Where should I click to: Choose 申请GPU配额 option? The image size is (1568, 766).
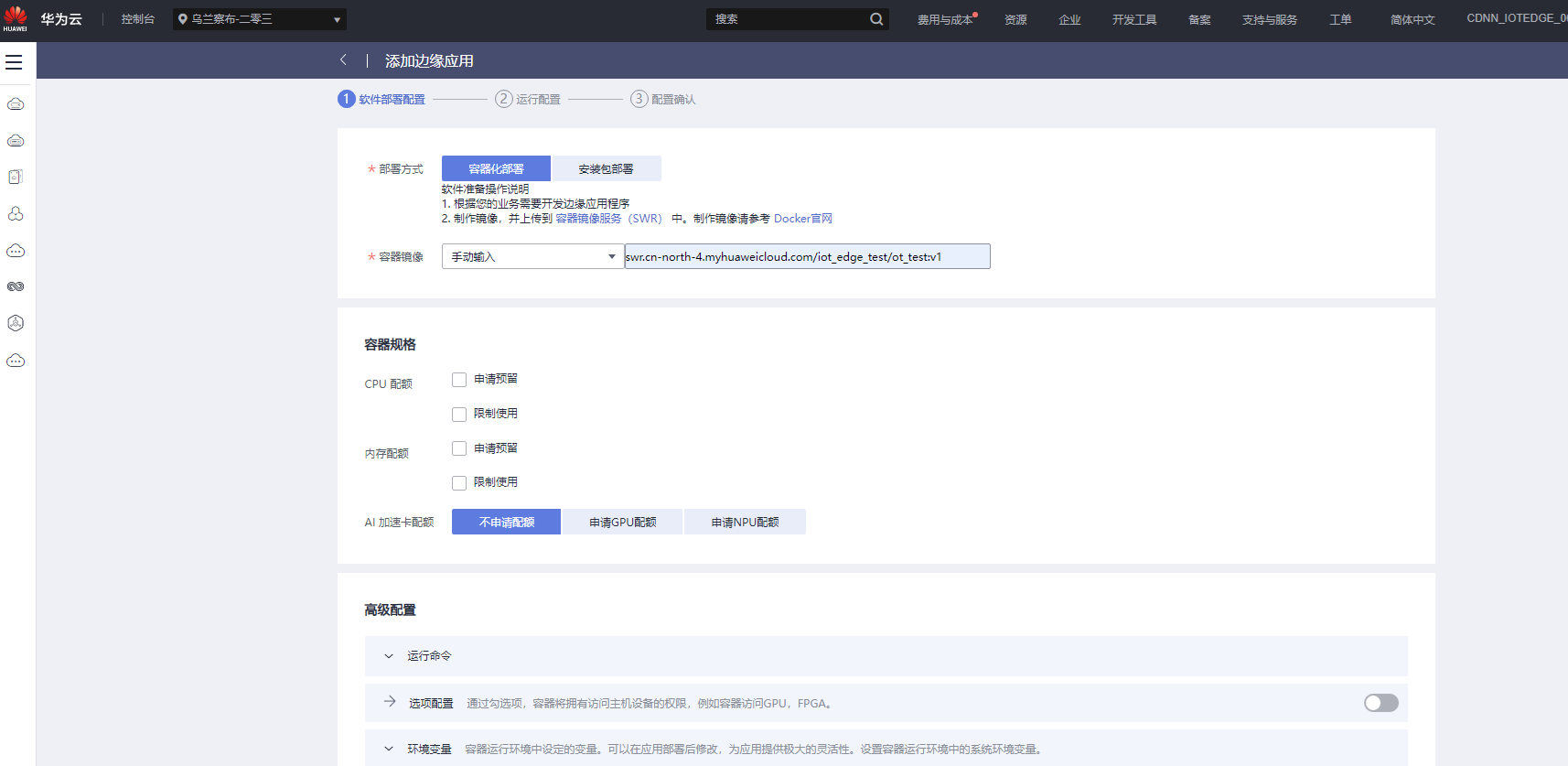(622, 522)
